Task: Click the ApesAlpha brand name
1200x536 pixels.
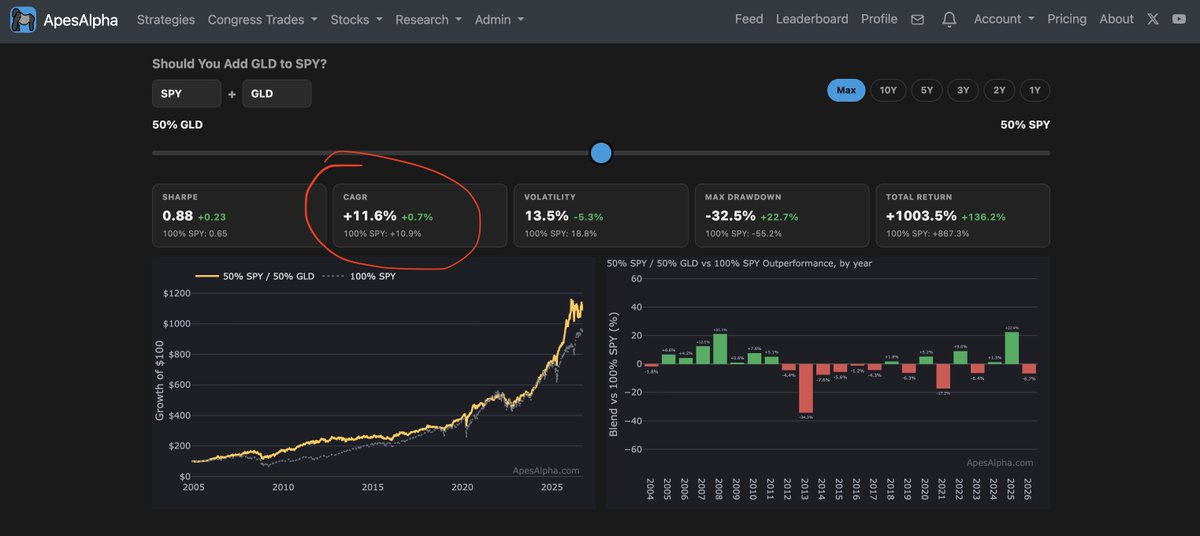Action: click(x=81, y=19)
